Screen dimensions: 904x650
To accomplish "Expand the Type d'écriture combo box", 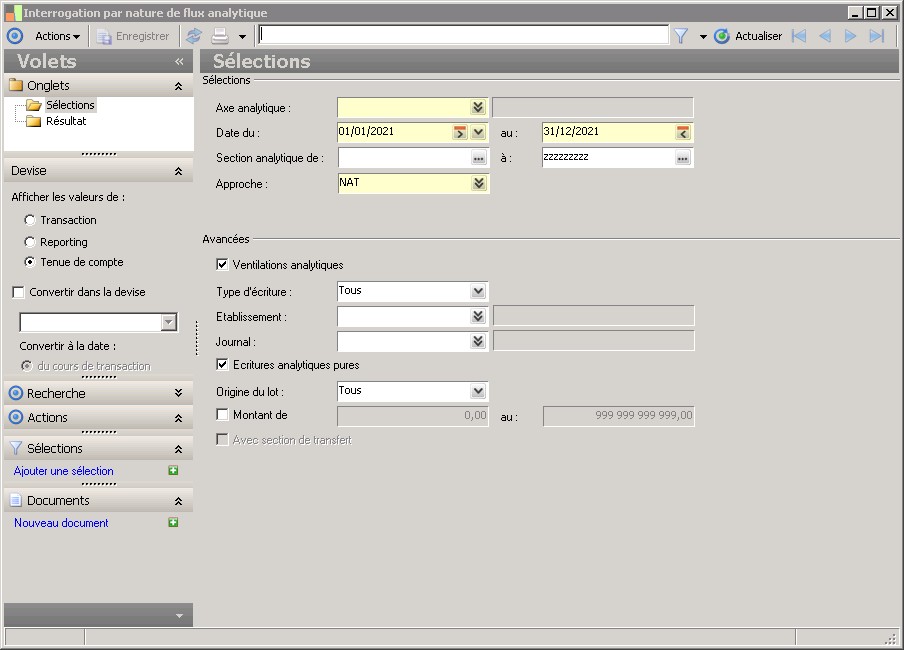I will [x=478, y=291].
